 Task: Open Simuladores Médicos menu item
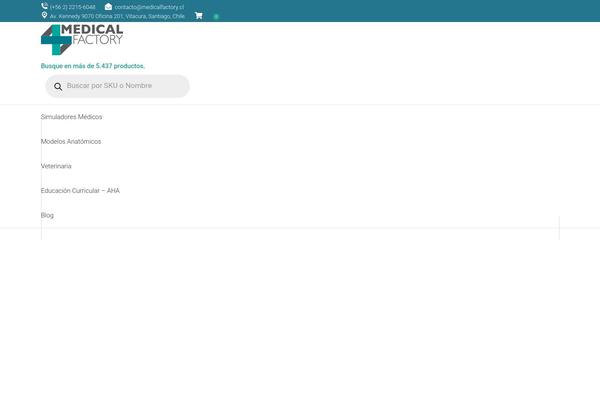(72, 117)
